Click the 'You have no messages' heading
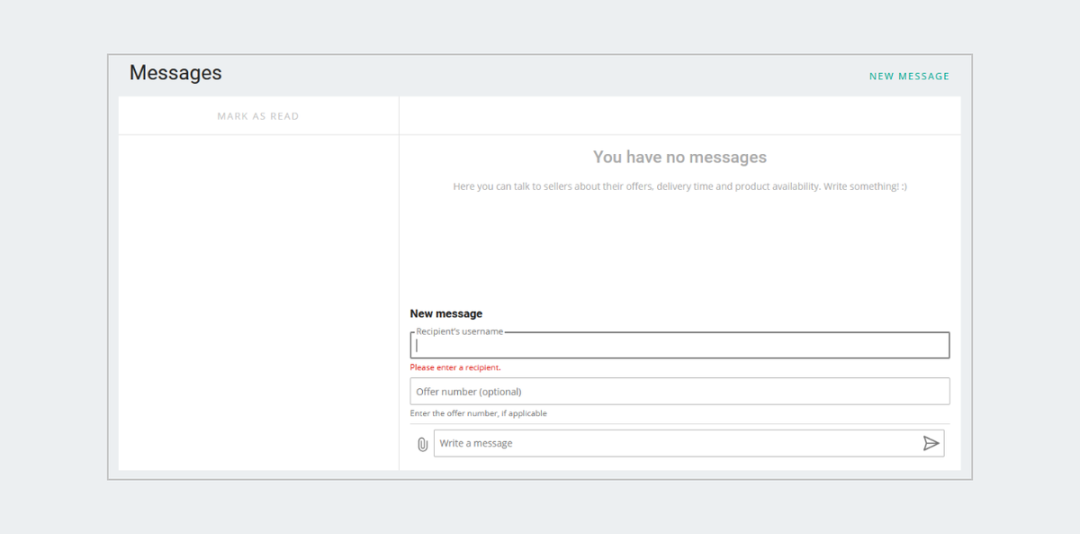1080x534 pixels. point(680,157)
